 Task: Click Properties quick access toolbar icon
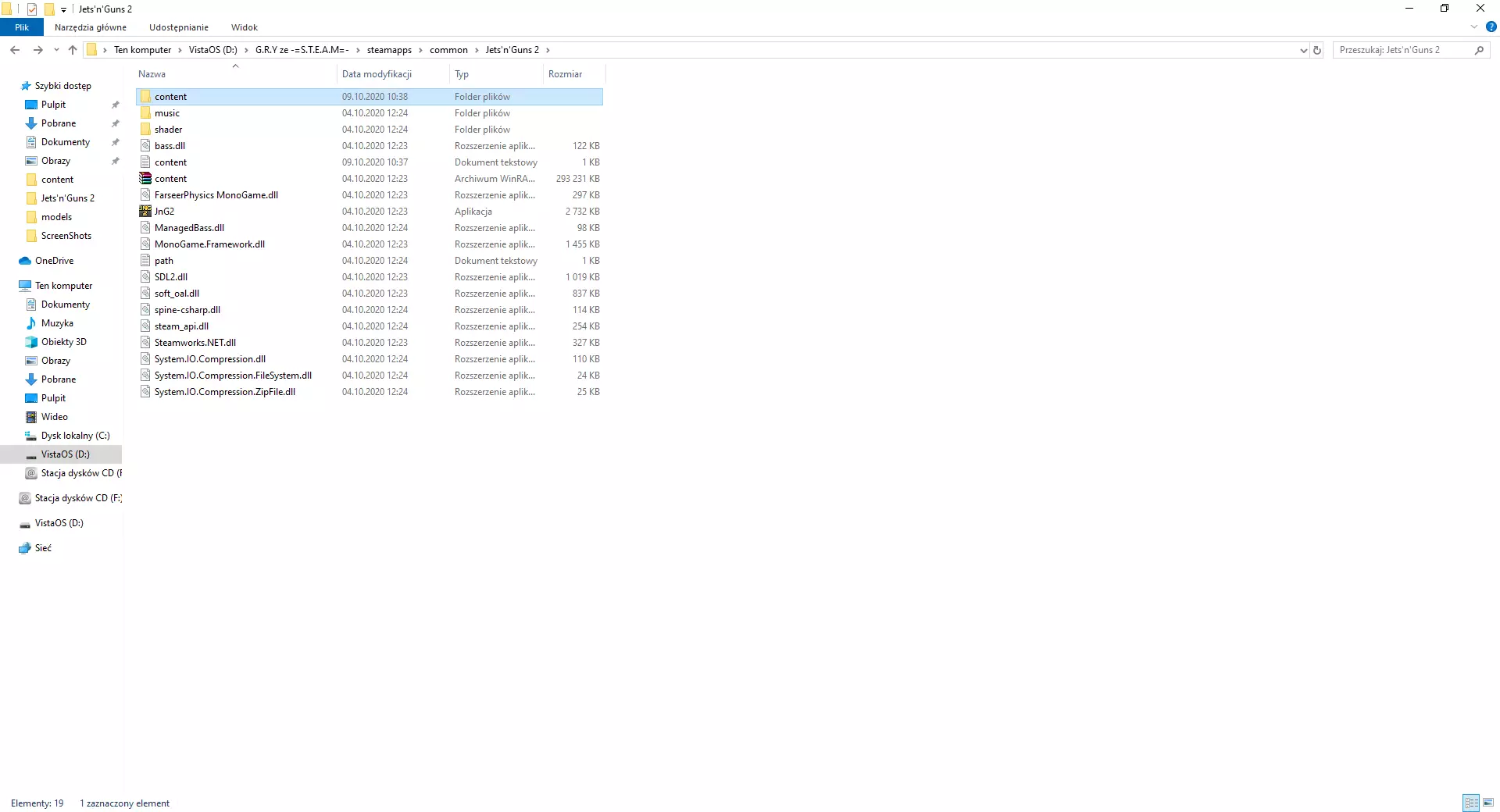click(32, 9)
